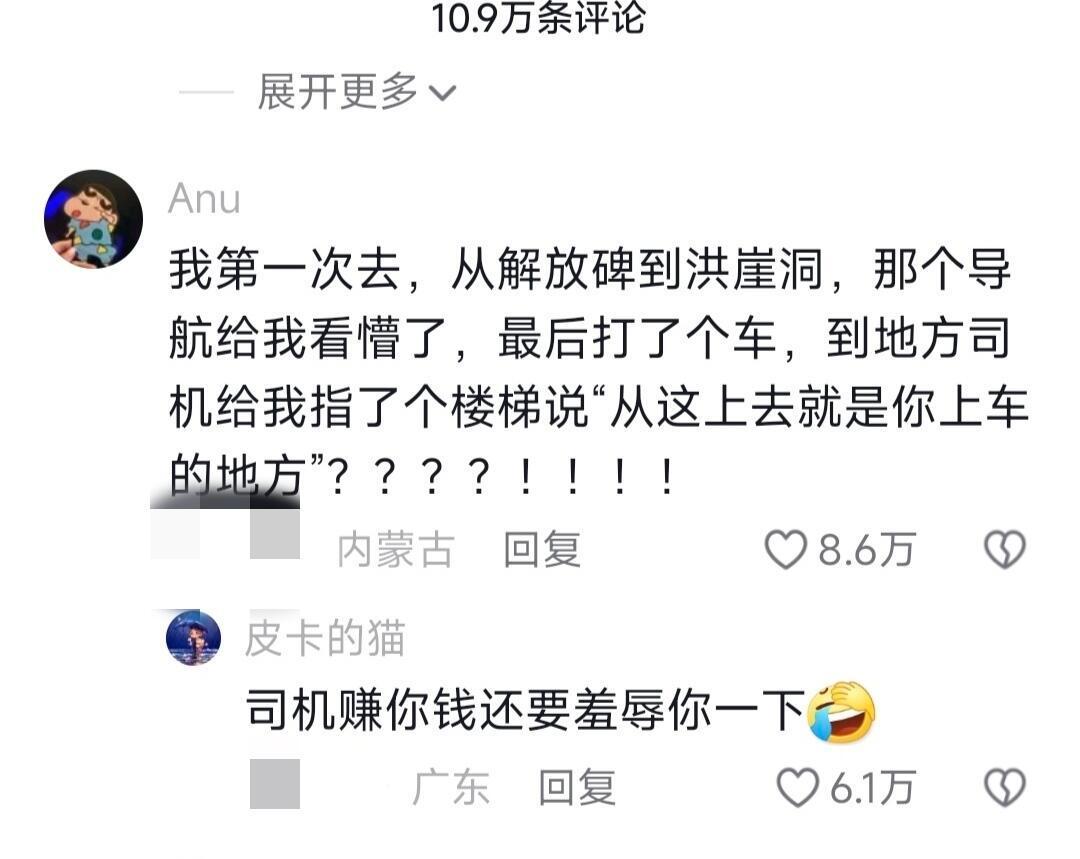Select Anu's comment text about 洪崖洞
The image size is (1080, 859).
(x=598, y=373)
